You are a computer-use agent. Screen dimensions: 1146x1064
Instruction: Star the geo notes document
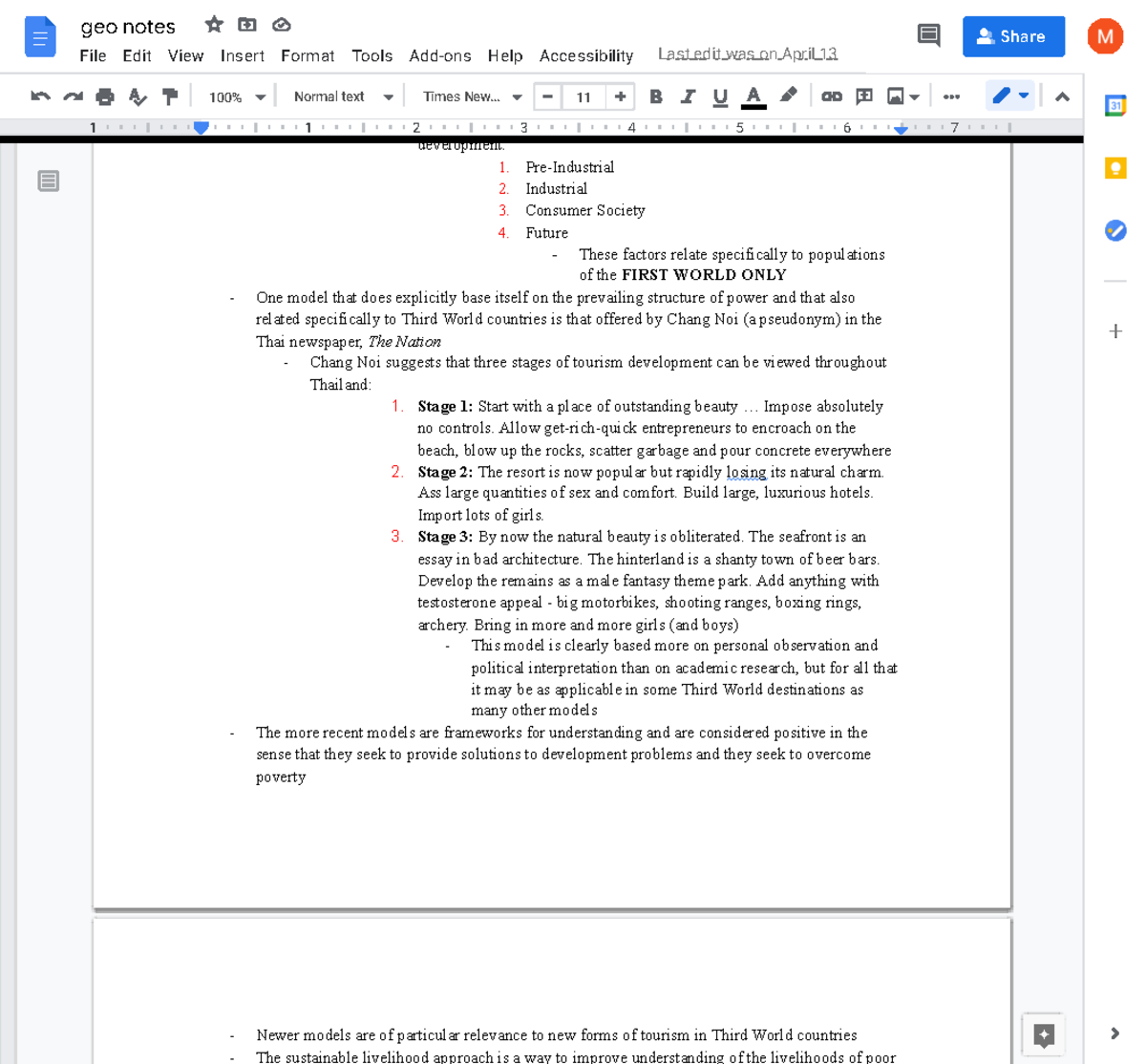213,24
